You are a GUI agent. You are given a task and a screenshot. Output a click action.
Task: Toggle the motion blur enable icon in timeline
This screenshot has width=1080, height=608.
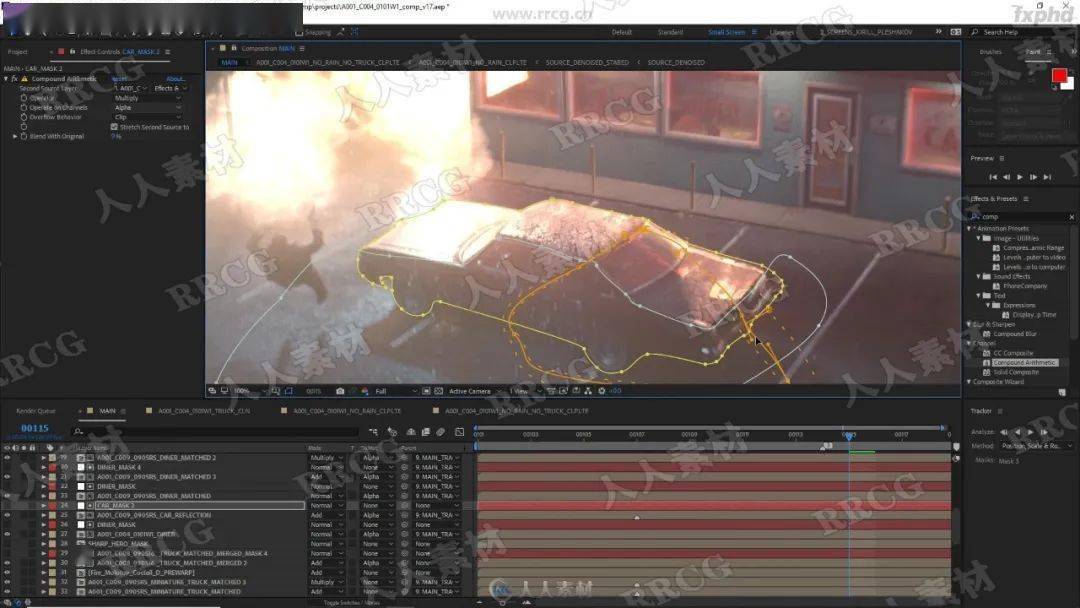(440, 432)
